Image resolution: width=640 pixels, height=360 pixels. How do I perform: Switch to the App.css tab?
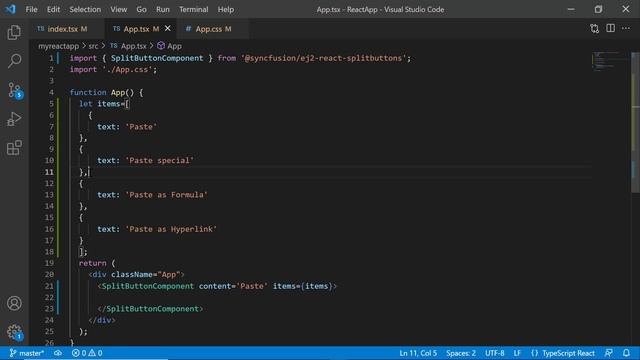pyautogui.click(x=213, y=29)
